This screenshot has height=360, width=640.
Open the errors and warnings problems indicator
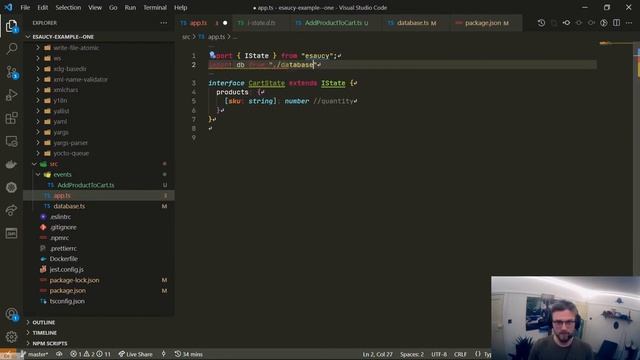[x=90, y=354]
